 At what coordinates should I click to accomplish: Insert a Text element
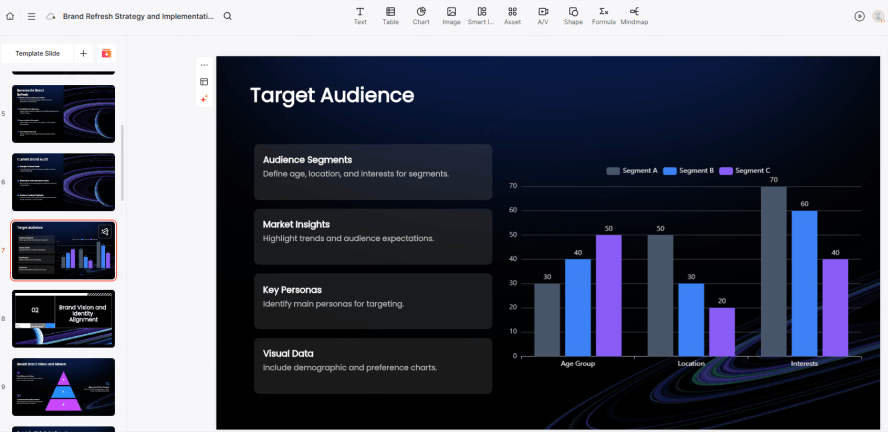[360, 16]
